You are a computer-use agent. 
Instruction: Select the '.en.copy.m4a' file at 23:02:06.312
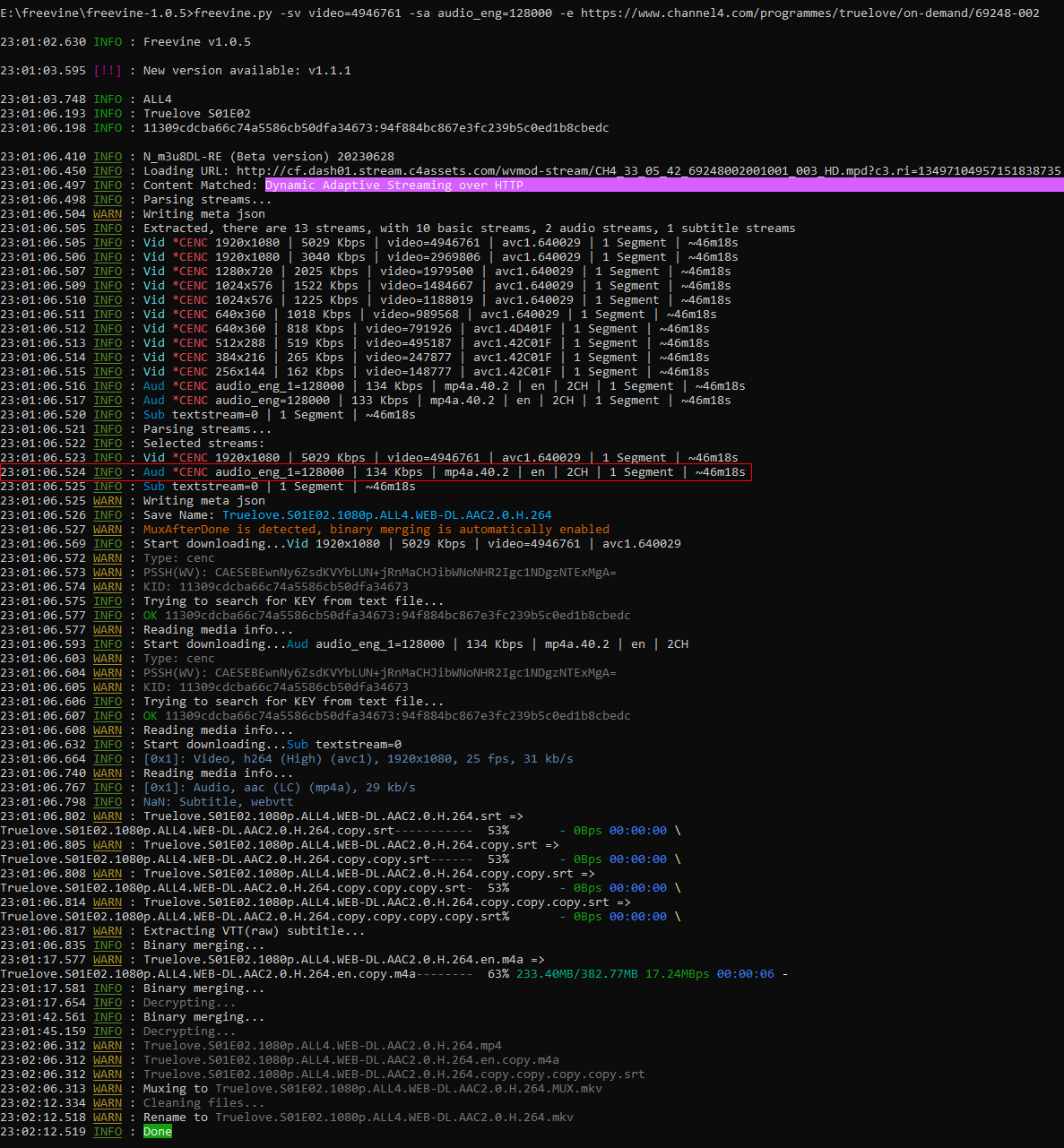coord(351,1060)
